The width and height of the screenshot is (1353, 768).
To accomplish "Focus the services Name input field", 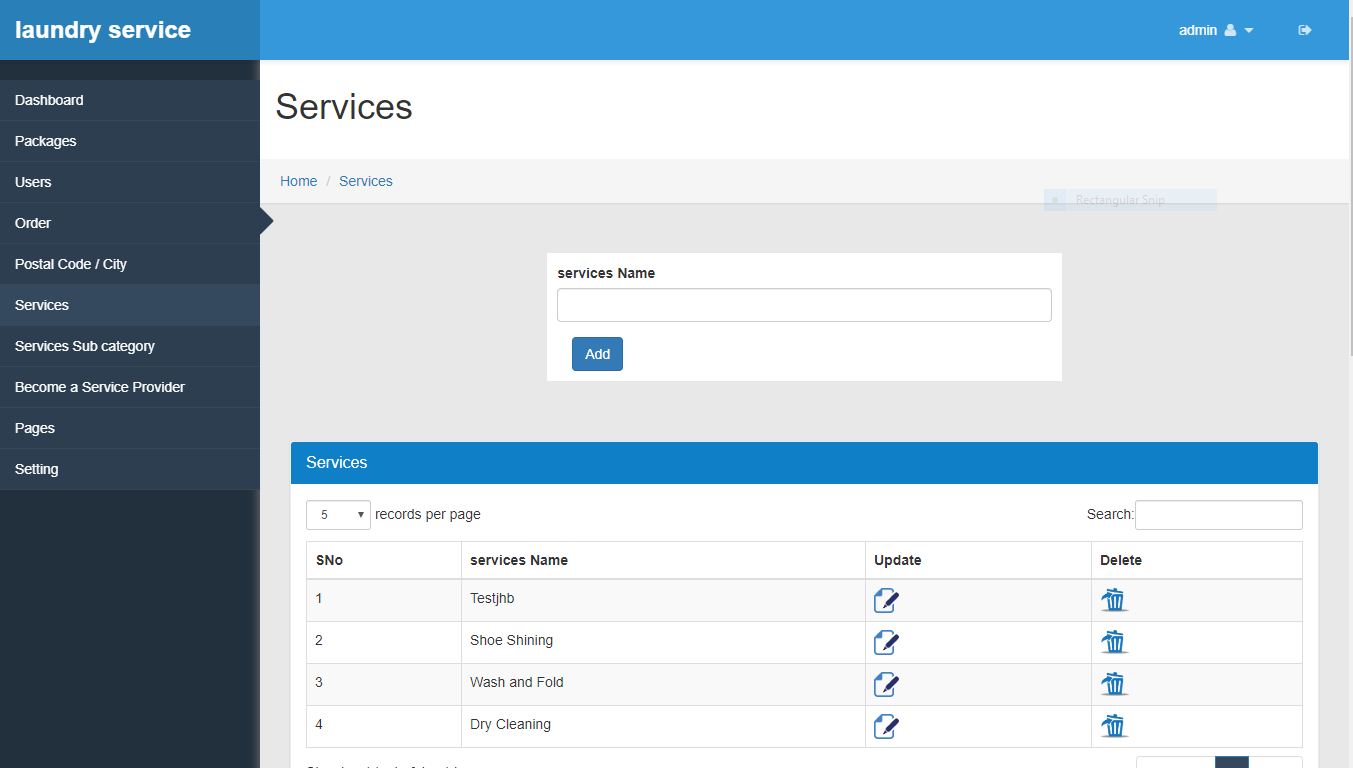I will tap(804, 305).
